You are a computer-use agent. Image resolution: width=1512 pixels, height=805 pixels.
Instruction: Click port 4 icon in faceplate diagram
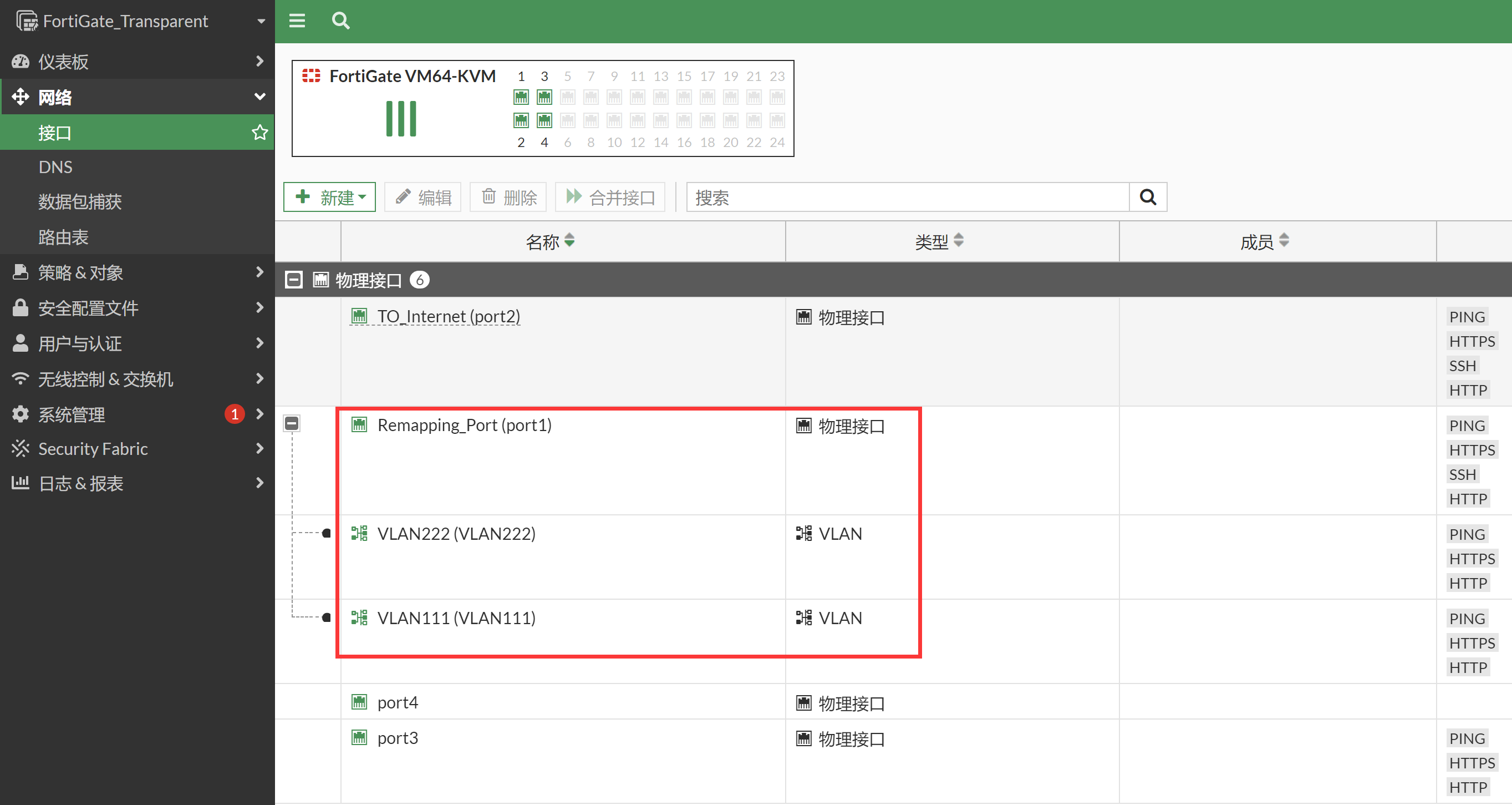tap(544, 120)
